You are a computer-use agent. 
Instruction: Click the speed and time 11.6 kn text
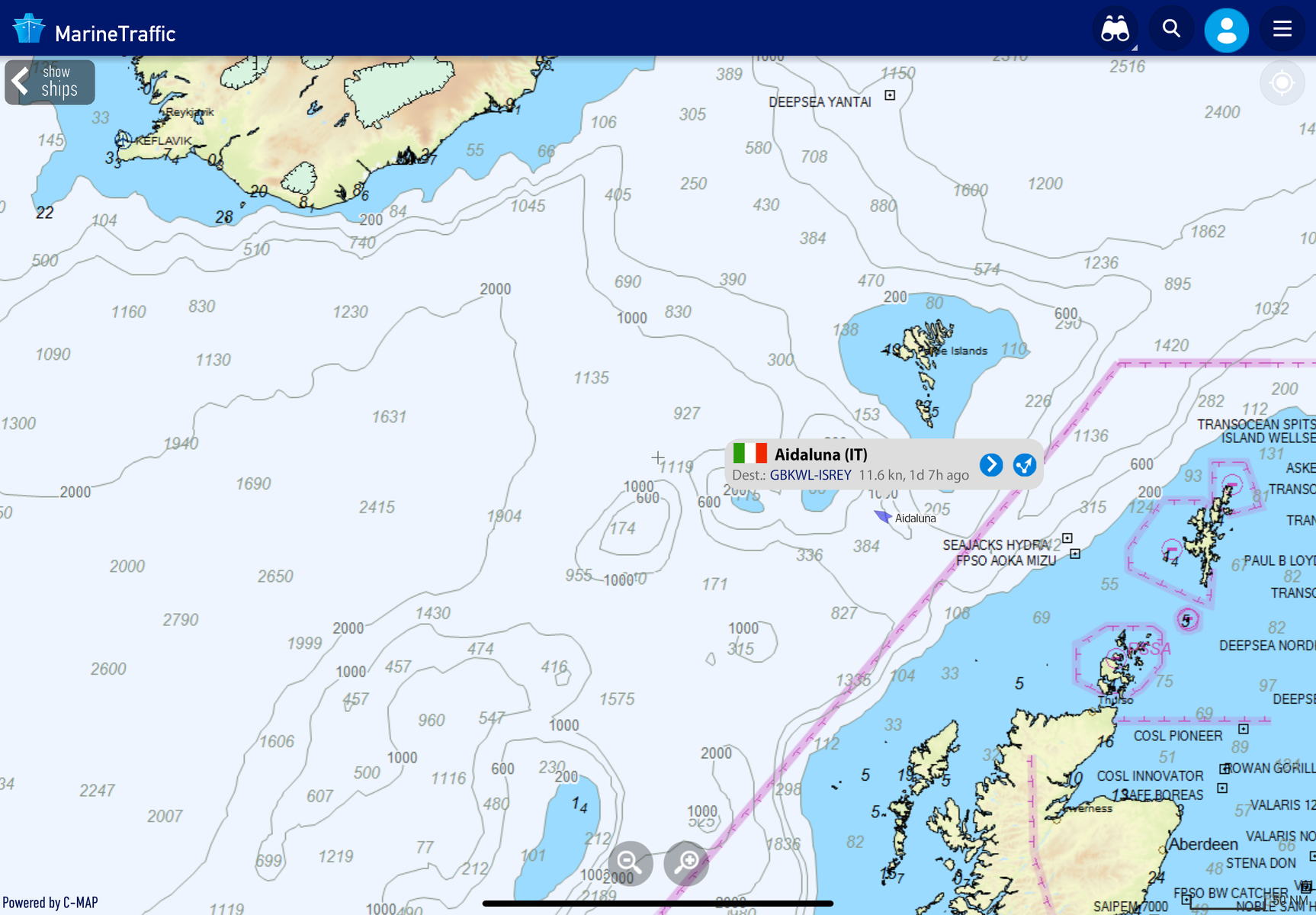click(x=913, y=475)
